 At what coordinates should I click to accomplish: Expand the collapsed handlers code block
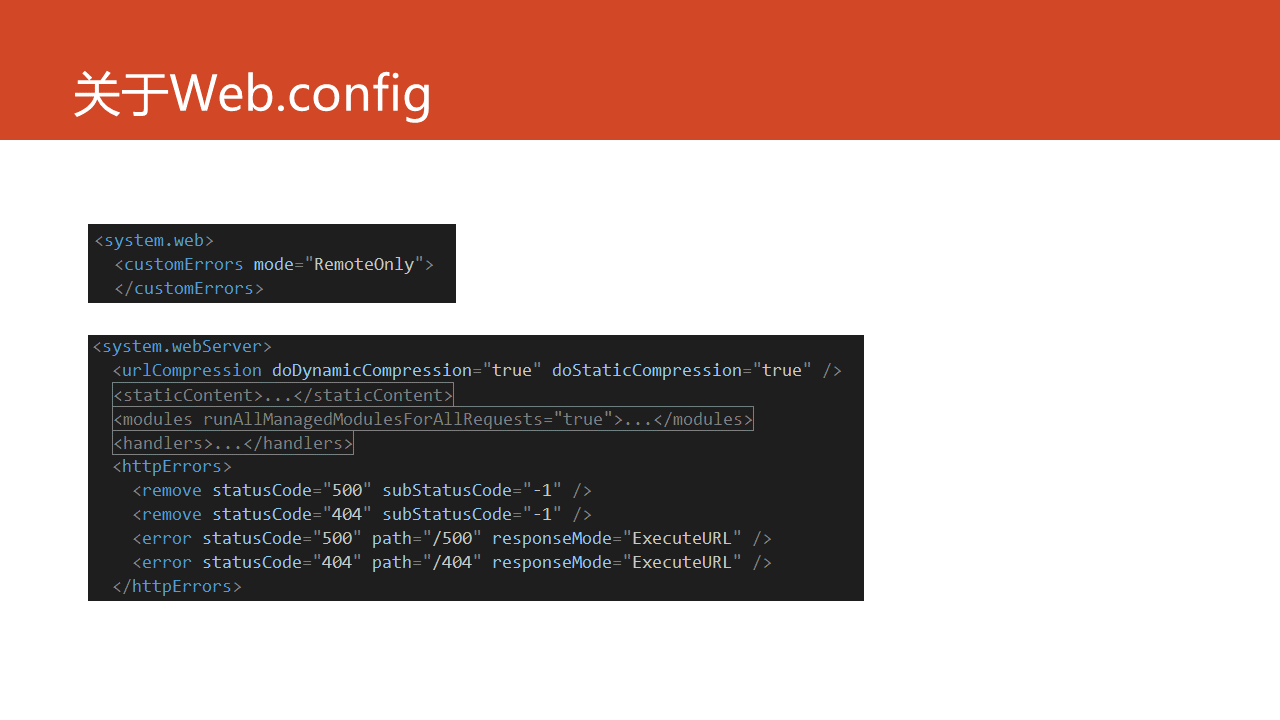233,443
